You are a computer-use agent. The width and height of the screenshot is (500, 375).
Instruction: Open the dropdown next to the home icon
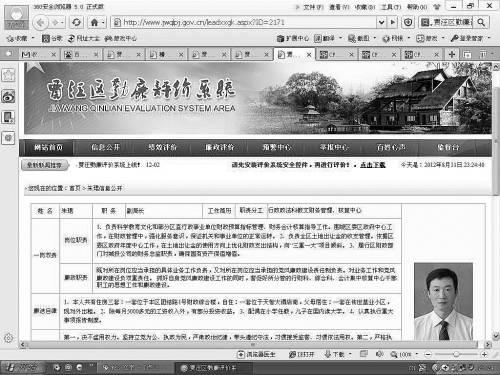coord(103,22)
